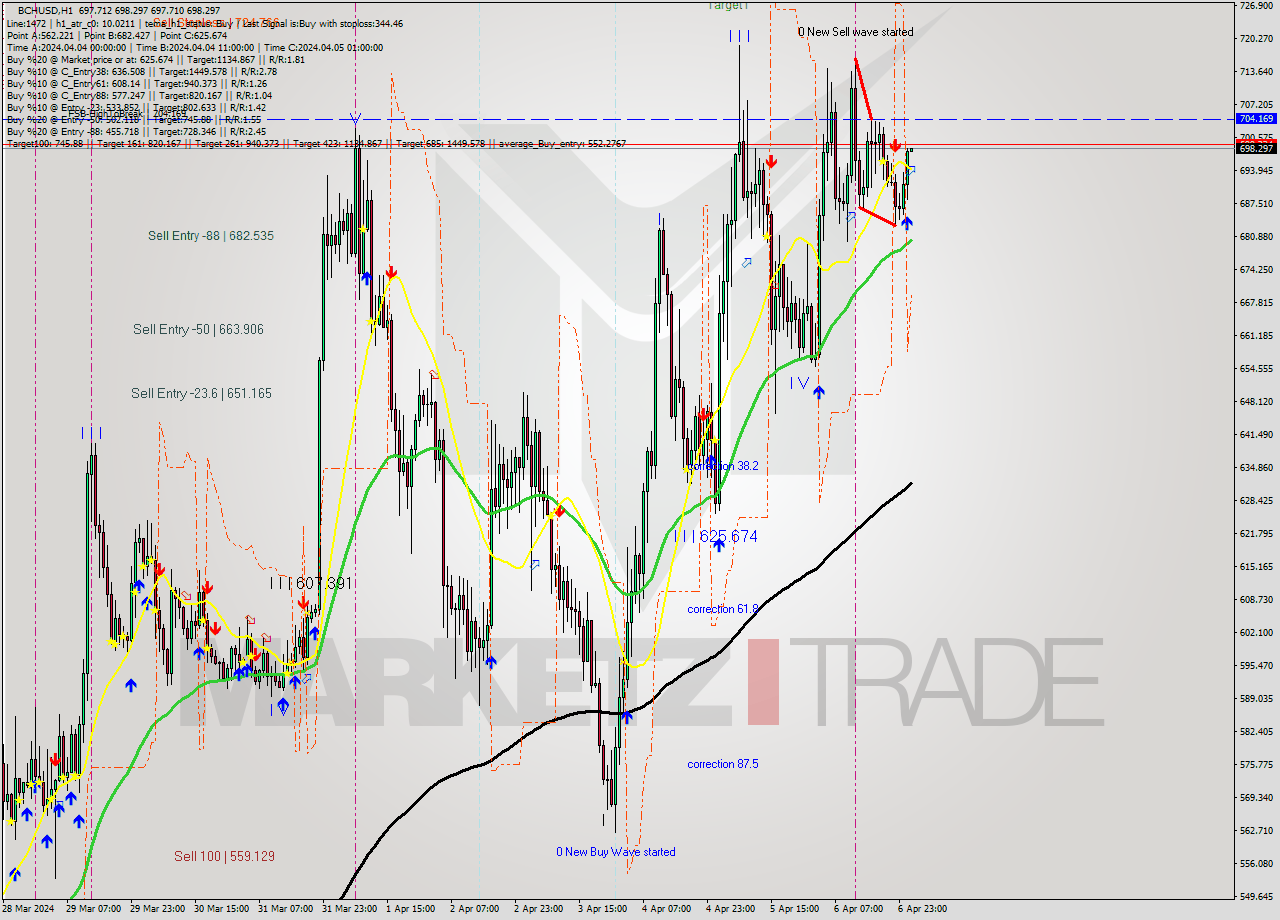Screen dimensions: 1280x920
Task: Click the 'Buy %10 @ C_Entry88: 577.247' line
Action: (139, 96)
